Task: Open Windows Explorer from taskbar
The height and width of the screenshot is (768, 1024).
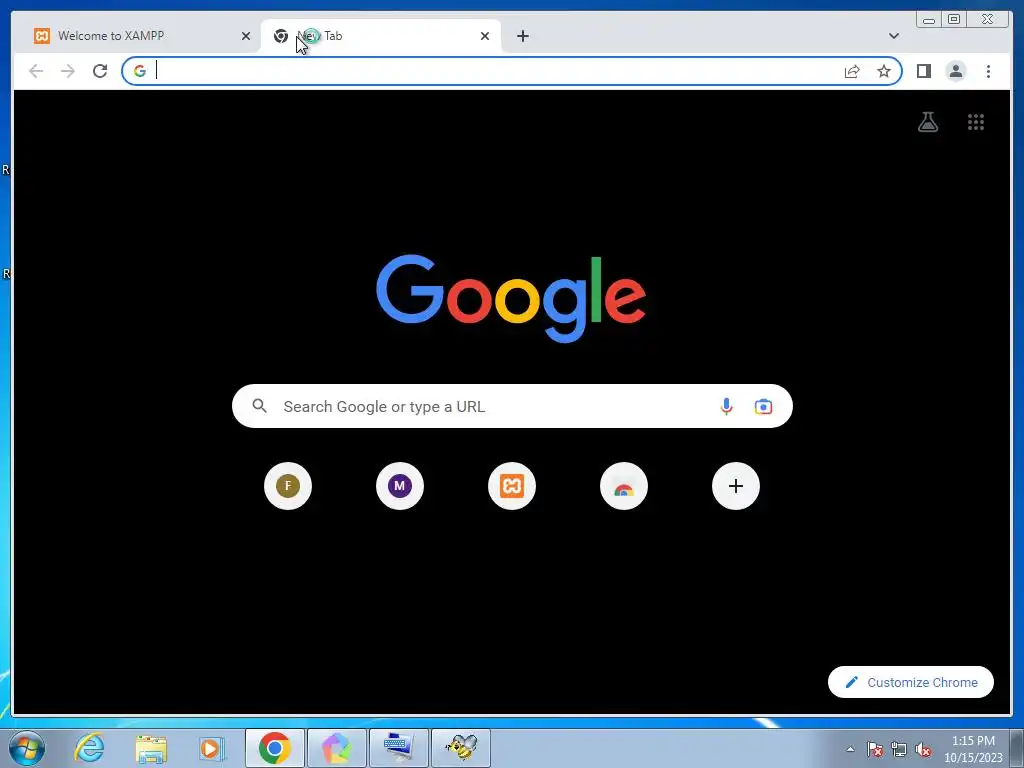Action: pyautogui.click(x=151, y=748)
